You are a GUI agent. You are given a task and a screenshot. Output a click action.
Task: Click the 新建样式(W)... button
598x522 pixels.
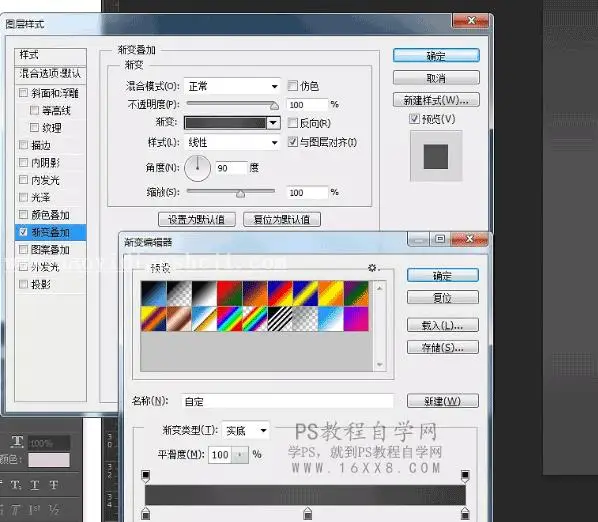[x=436, y=100]
